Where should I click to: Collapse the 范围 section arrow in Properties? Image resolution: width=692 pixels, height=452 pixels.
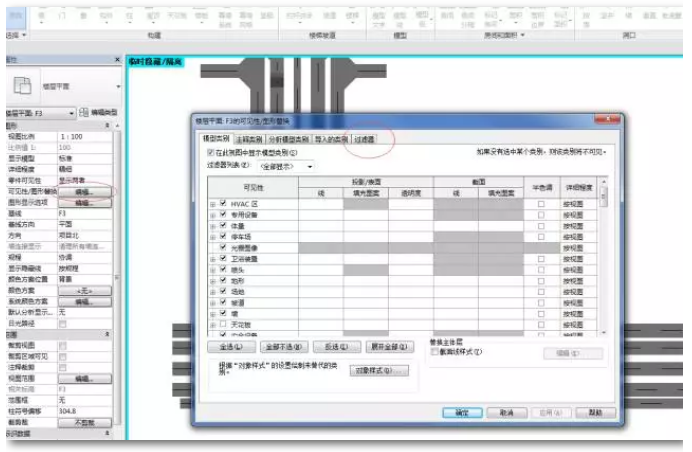(x=107, y=335)
